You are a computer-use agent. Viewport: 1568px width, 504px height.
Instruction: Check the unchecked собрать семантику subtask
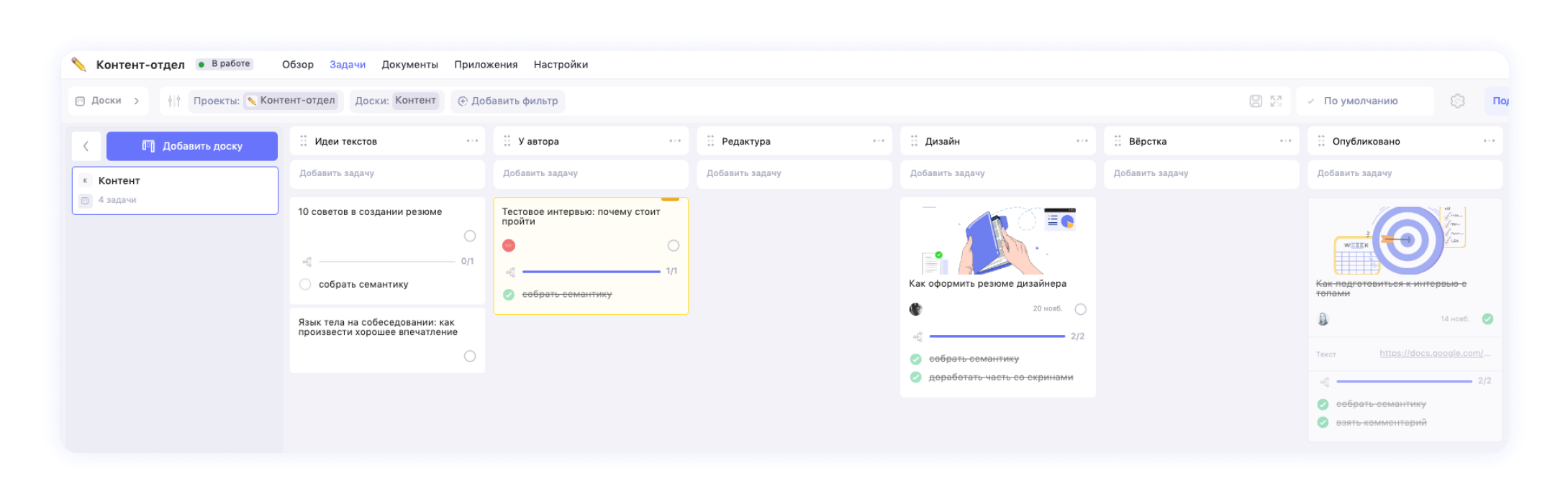point(305,284)
